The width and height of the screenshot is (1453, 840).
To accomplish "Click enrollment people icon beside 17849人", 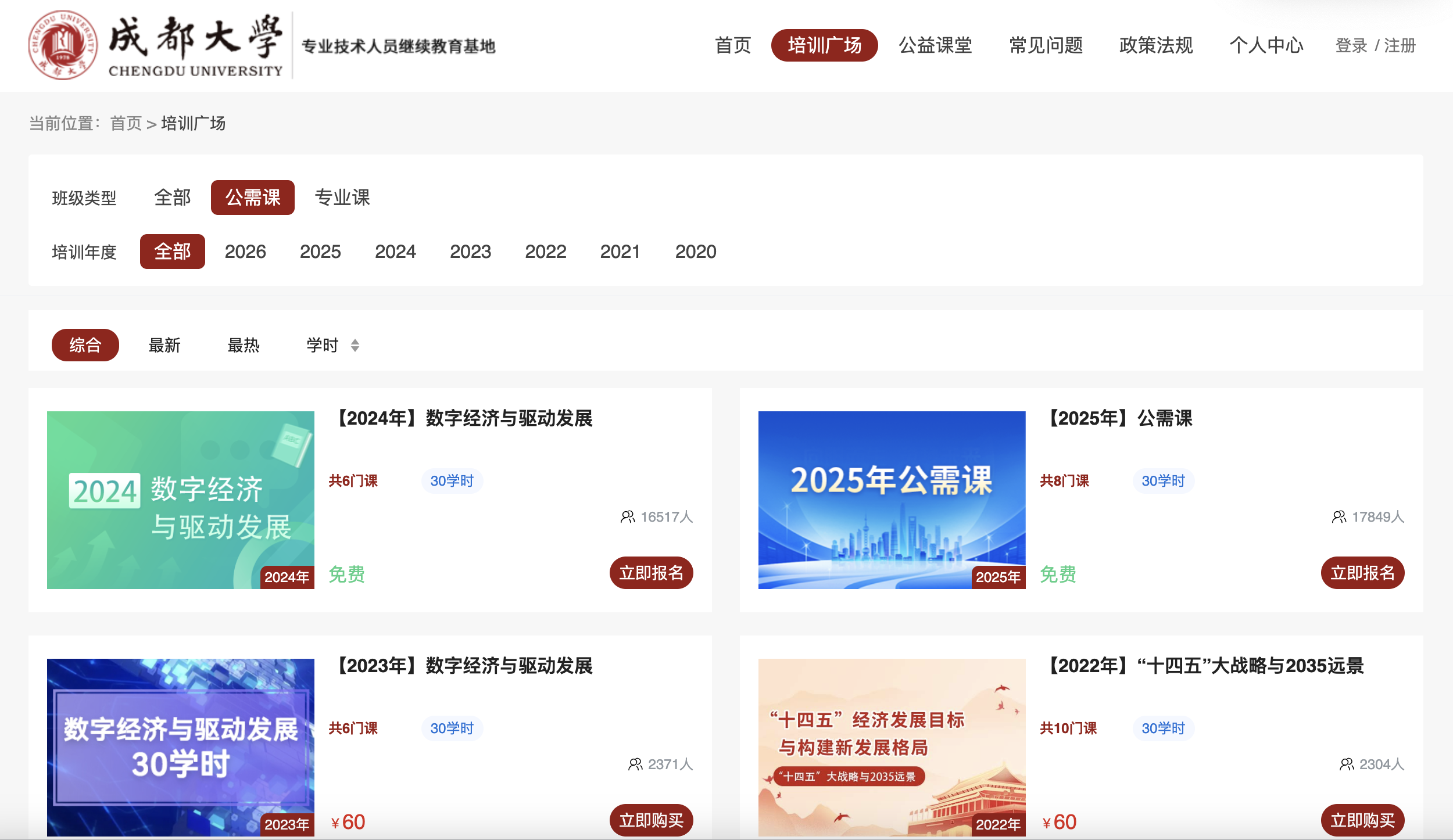I will [1339, 516].
